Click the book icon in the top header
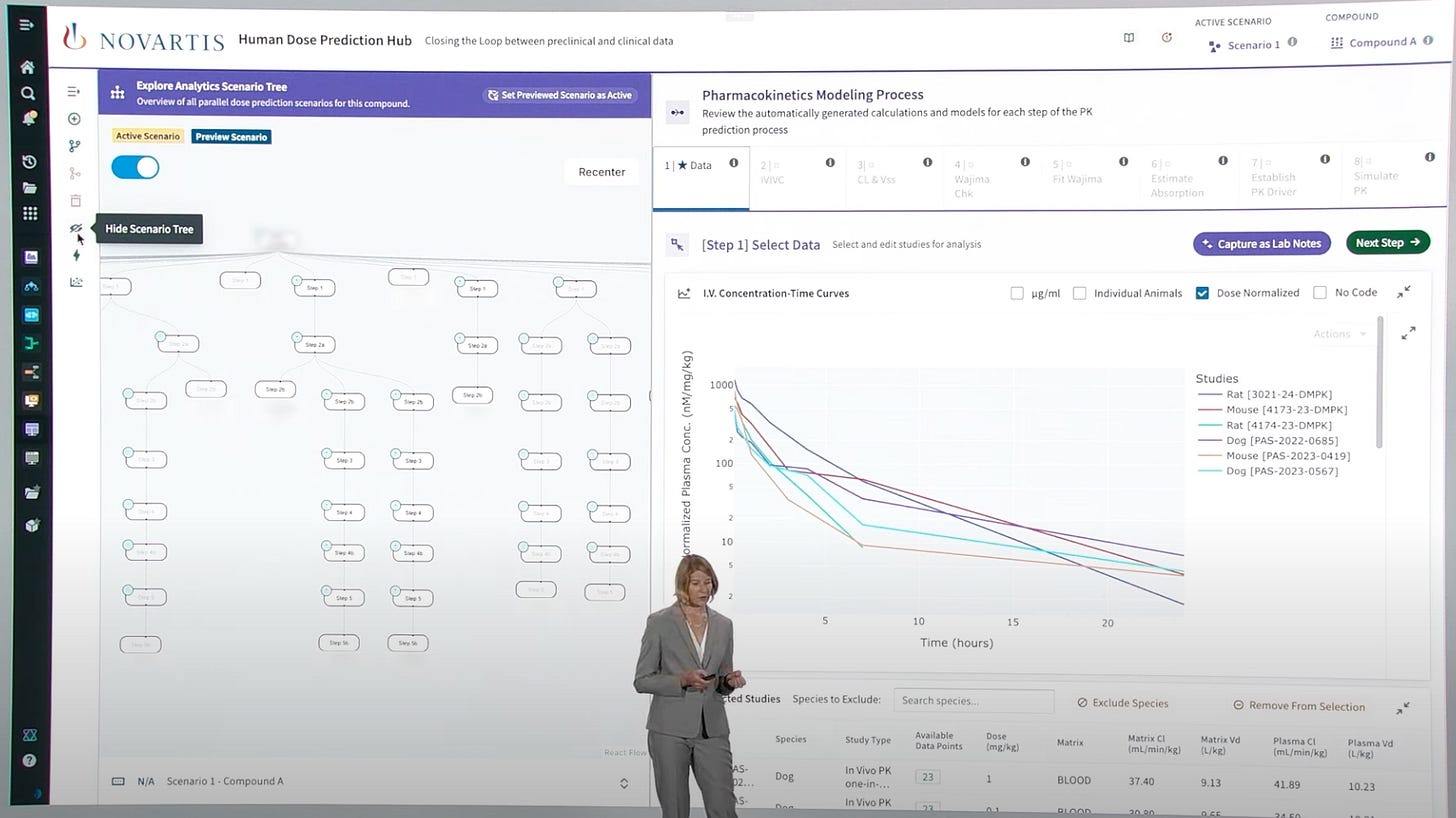Image resolution: width=1456 pixels, height=818 pixels. 1129,38
